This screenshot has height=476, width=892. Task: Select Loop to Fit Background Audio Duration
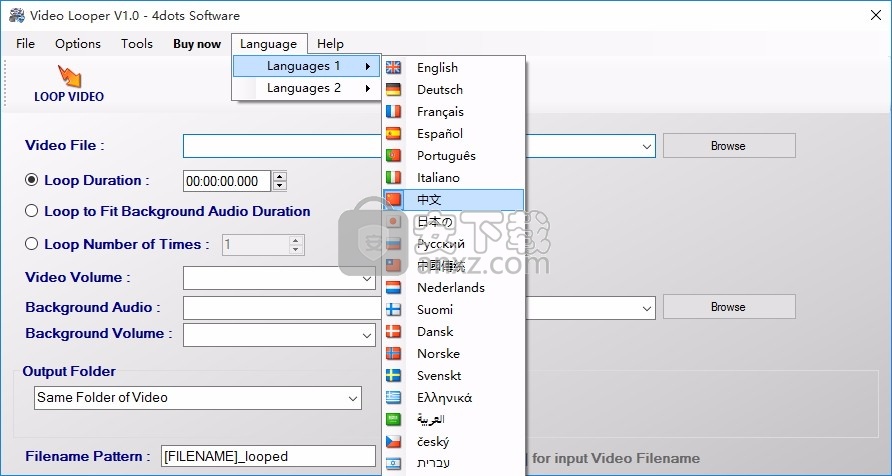[32, 211]
